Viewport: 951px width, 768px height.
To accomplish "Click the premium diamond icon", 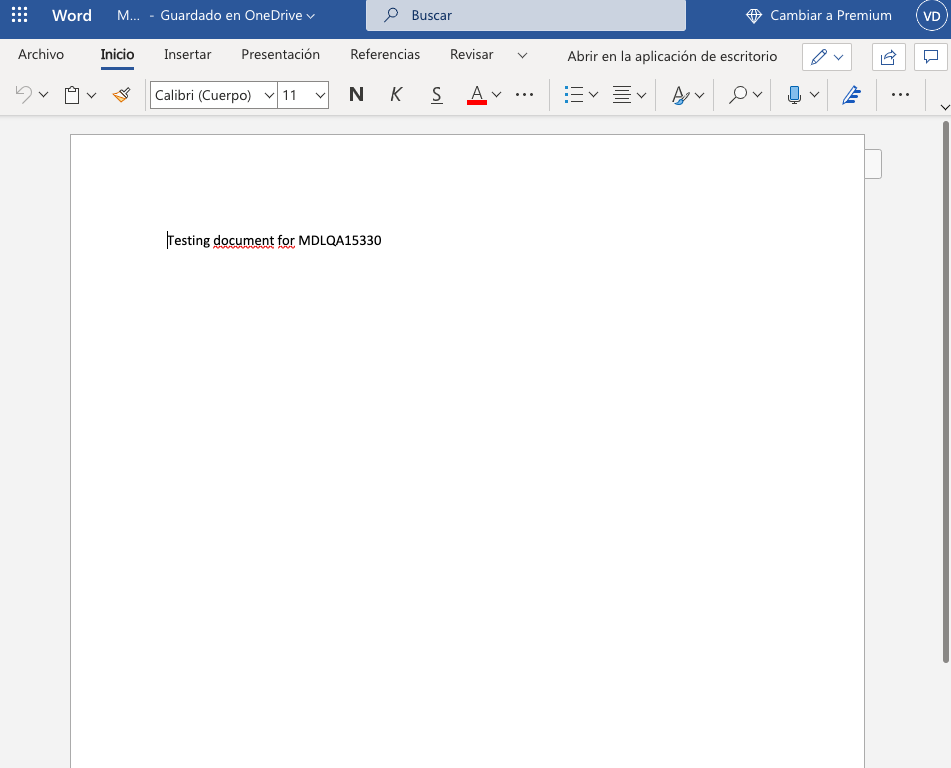I will (x=754, y=16).
